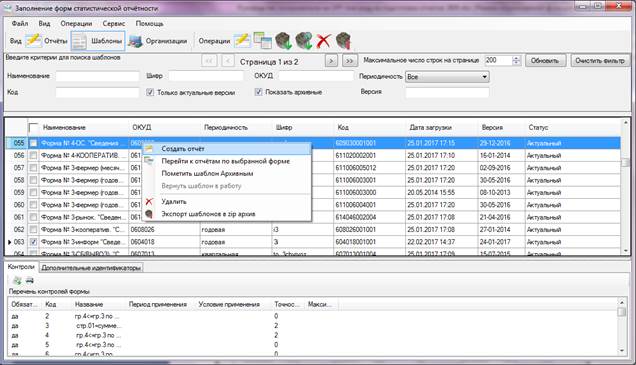Screen dimensions: 636x365
Task: Tick the checkbox in row 056
Action: 33,155
